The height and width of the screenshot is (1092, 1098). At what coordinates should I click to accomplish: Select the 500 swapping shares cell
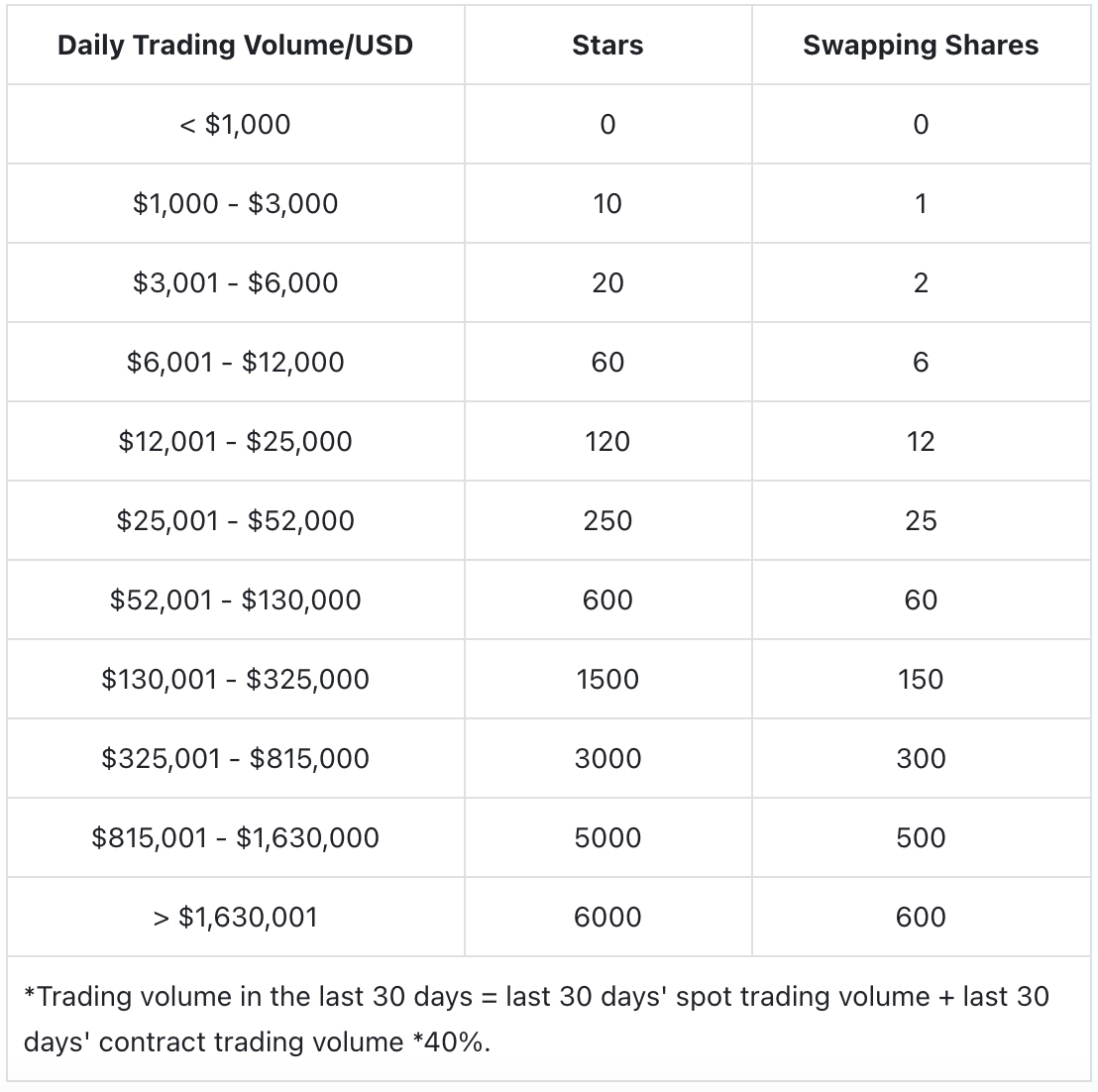(920, 838)
